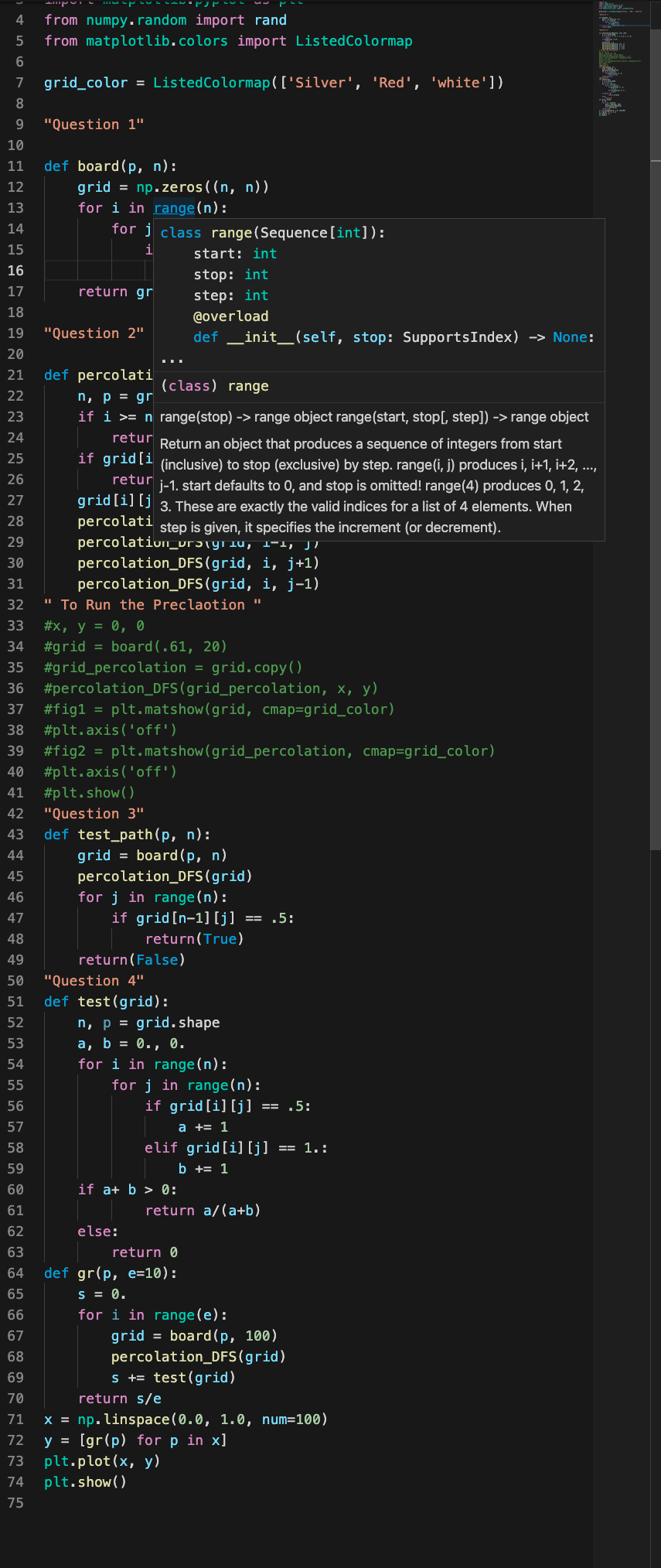This screenshot has width=661, height=1568.
Task: Click 'plt.show()' on line 74
Action: point(86,1482)
